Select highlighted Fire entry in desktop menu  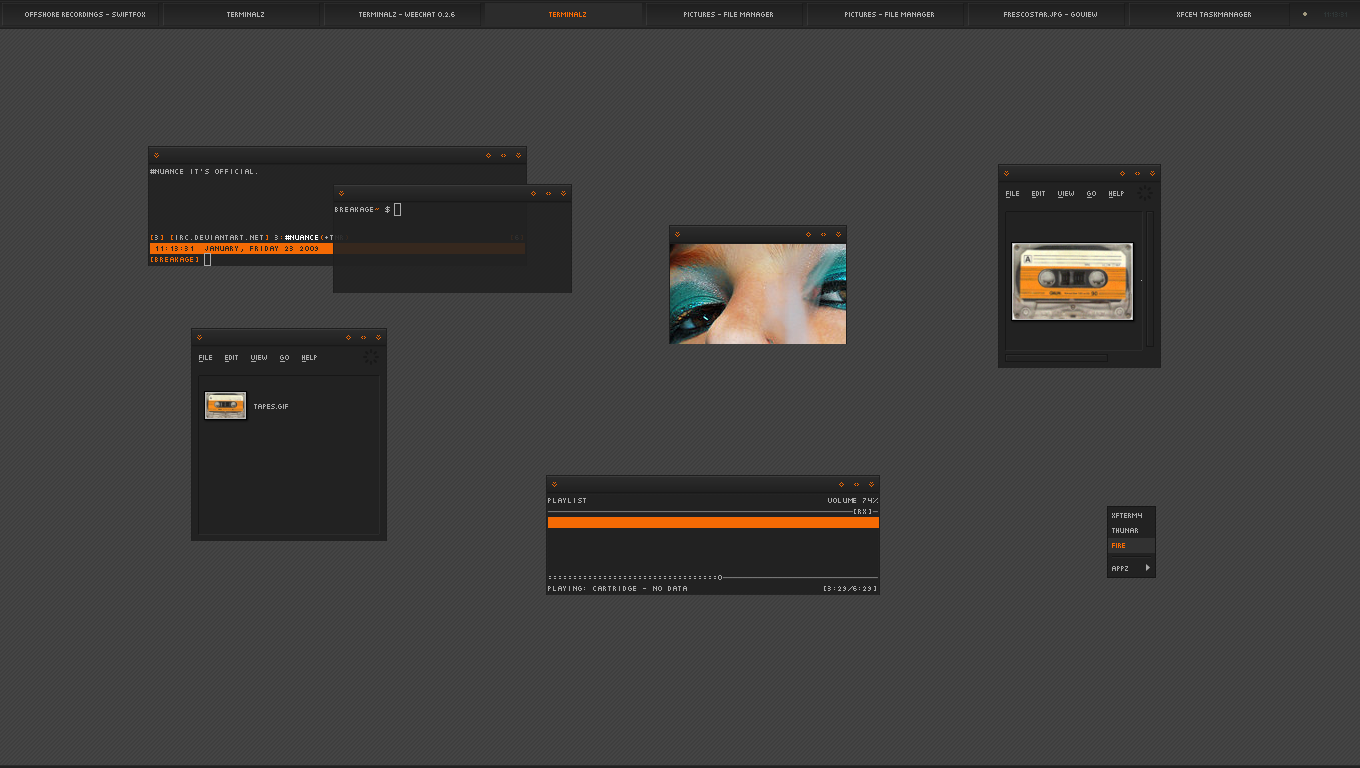[x=1131, y=546]
